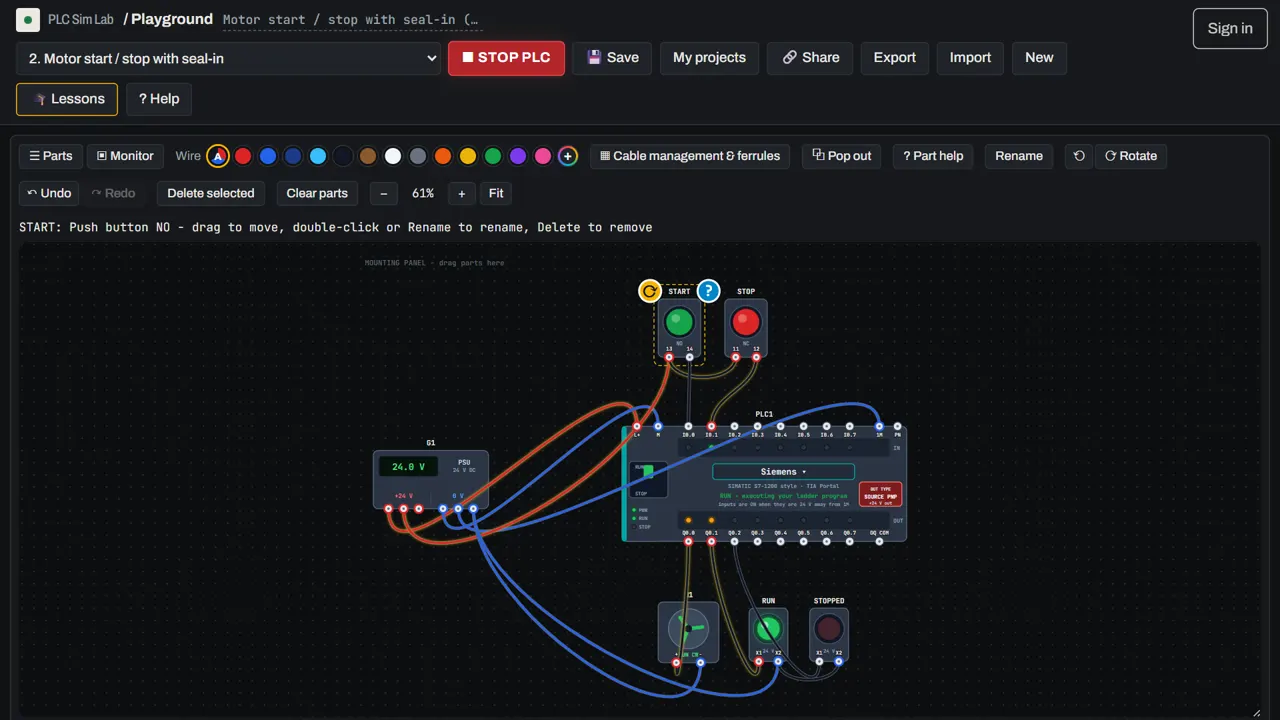Click Delete selected

(x=211, y=193)
